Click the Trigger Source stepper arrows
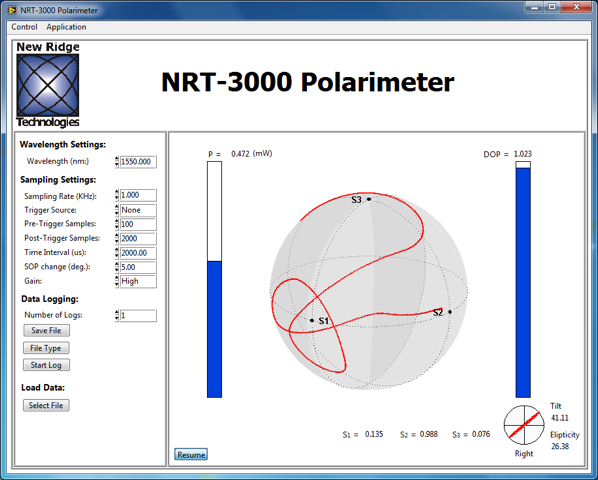Viewport: 598px width, 480px height. pyautogui.click(x=117, y=210)
